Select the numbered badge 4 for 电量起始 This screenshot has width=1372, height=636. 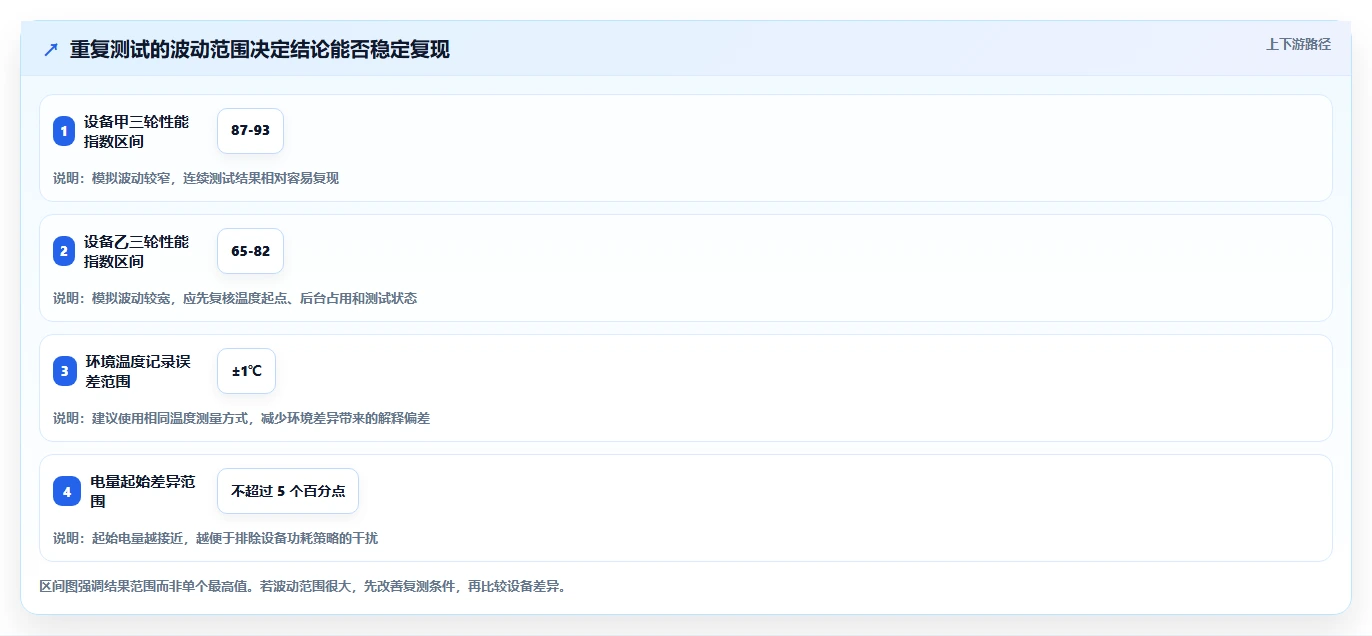click(x=67, y=491)
